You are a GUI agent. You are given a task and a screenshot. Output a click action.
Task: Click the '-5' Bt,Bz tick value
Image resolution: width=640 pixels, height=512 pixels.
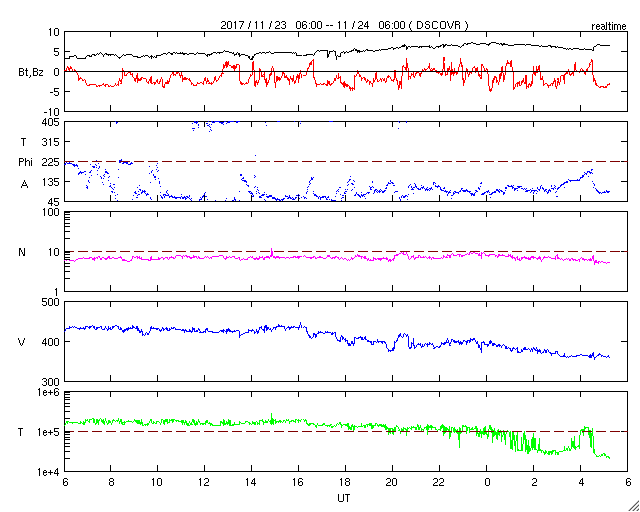54,92
